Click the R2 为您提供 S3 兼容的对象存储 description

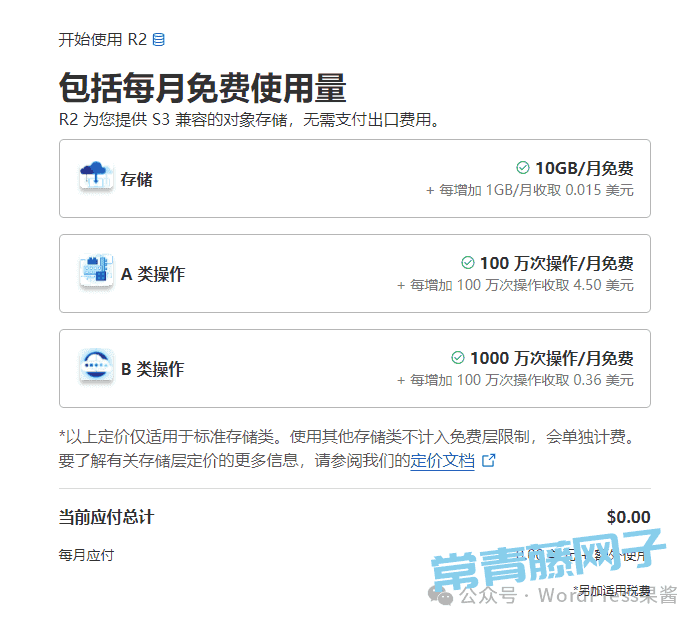pyautogui.click(x=249, y=120)
